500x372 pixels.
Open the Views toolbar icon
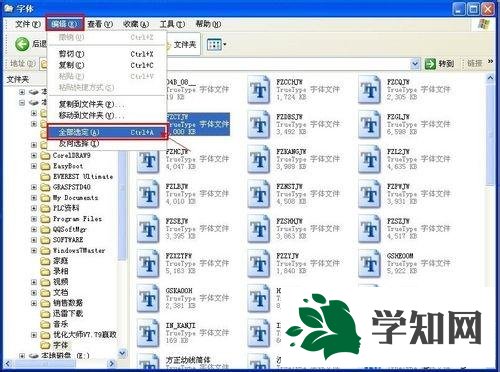214,44
